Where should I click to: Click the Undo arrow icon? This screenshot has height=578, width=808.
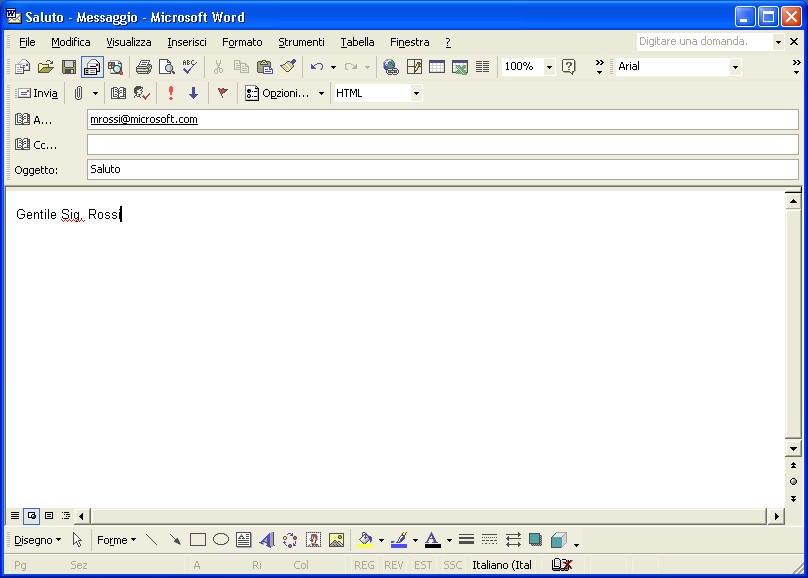coord(317,67)
